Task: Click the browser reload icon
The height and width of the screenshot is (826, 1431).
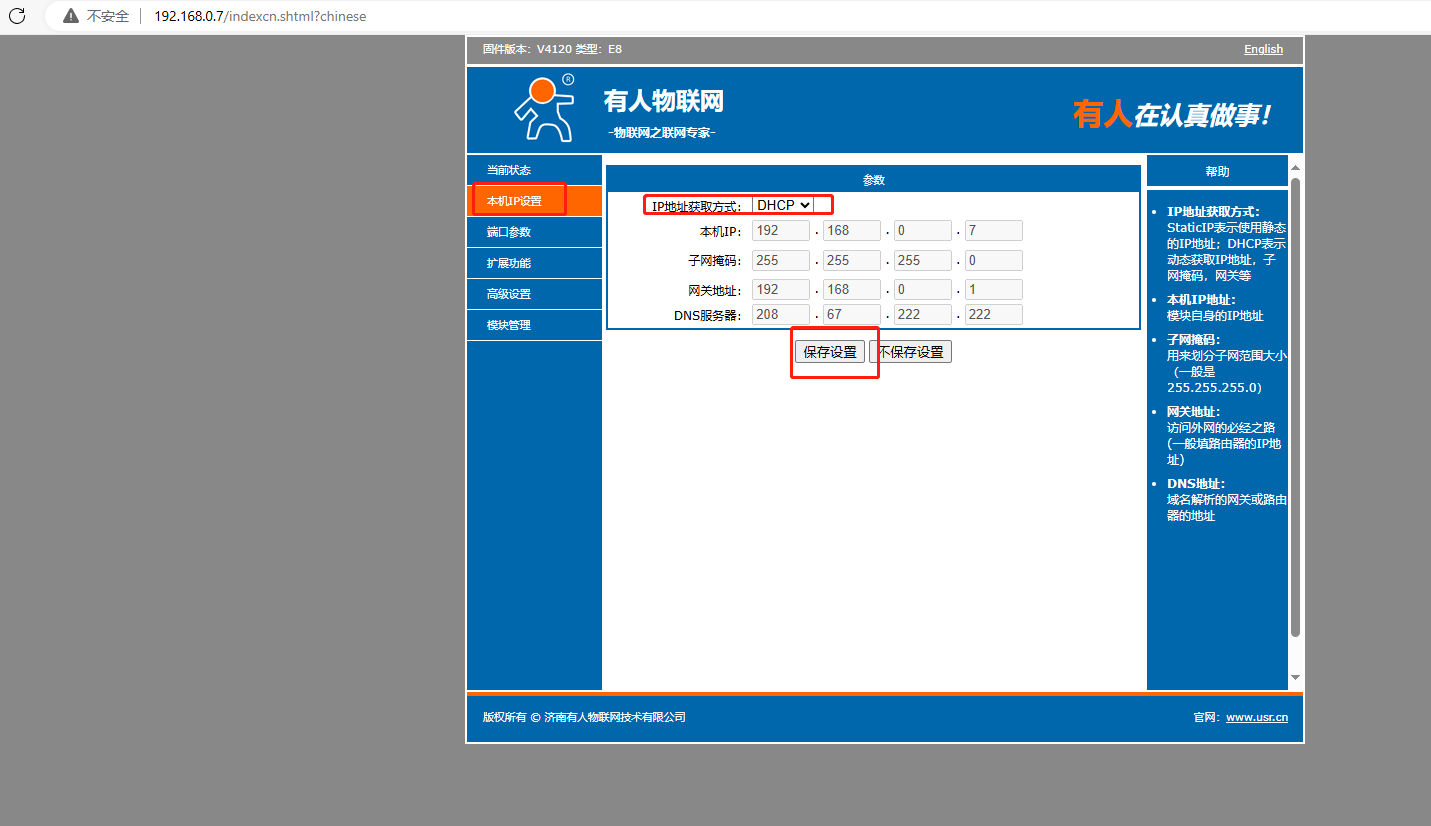Action: click(17, 16)
